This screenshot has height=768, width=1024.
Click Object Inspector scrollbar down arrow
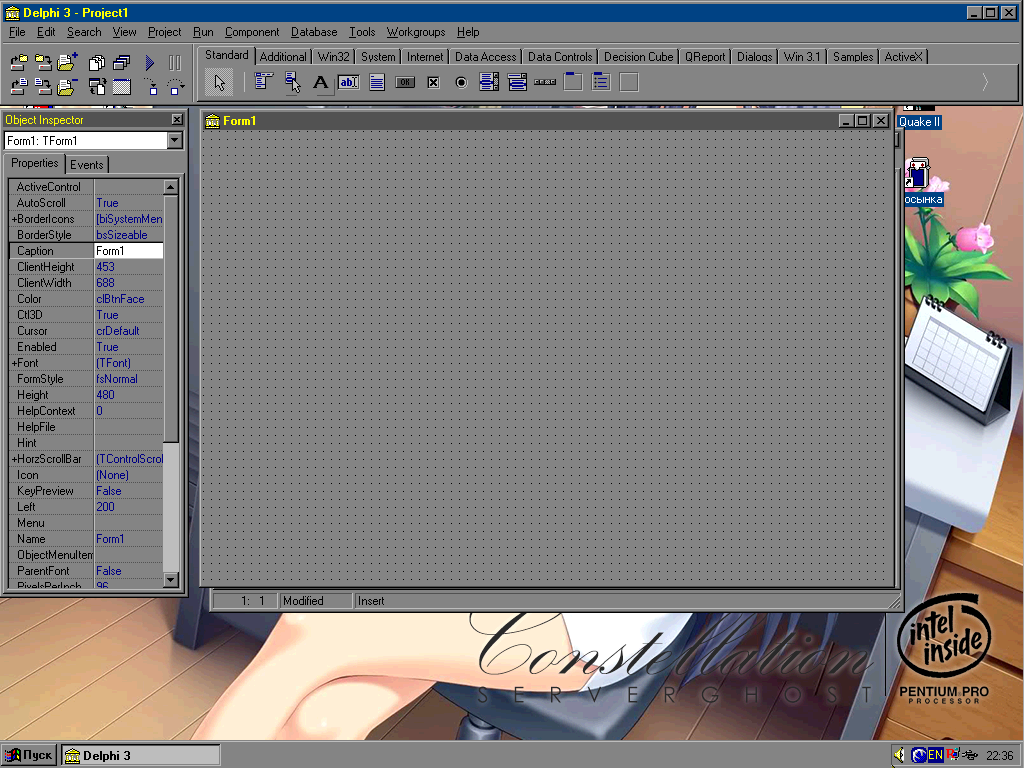tap(170, 579)
